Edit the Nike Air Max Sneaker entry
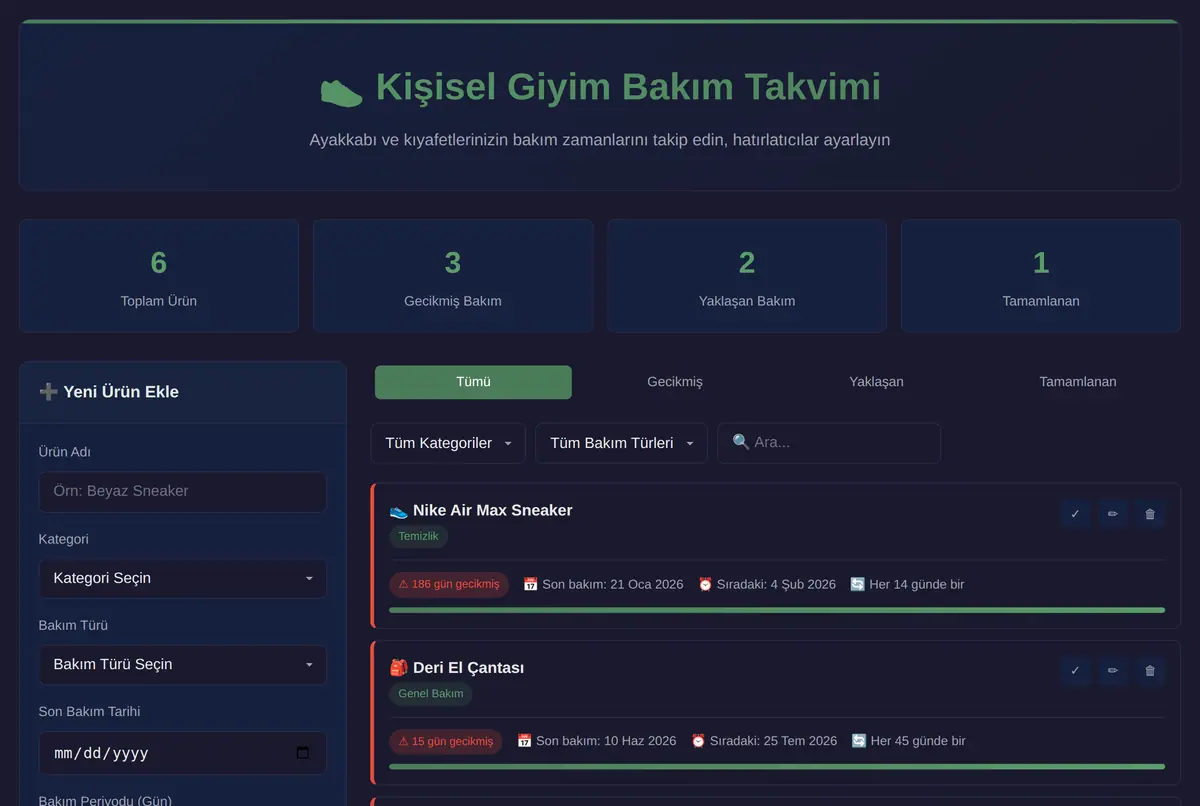Screen dimensions: 1200x806 coord(1112,514)
